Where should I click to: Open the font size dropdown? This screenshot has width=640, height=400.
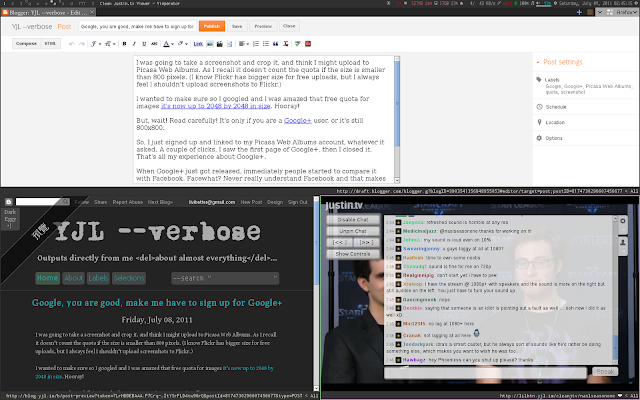click(x=110, y=44)
